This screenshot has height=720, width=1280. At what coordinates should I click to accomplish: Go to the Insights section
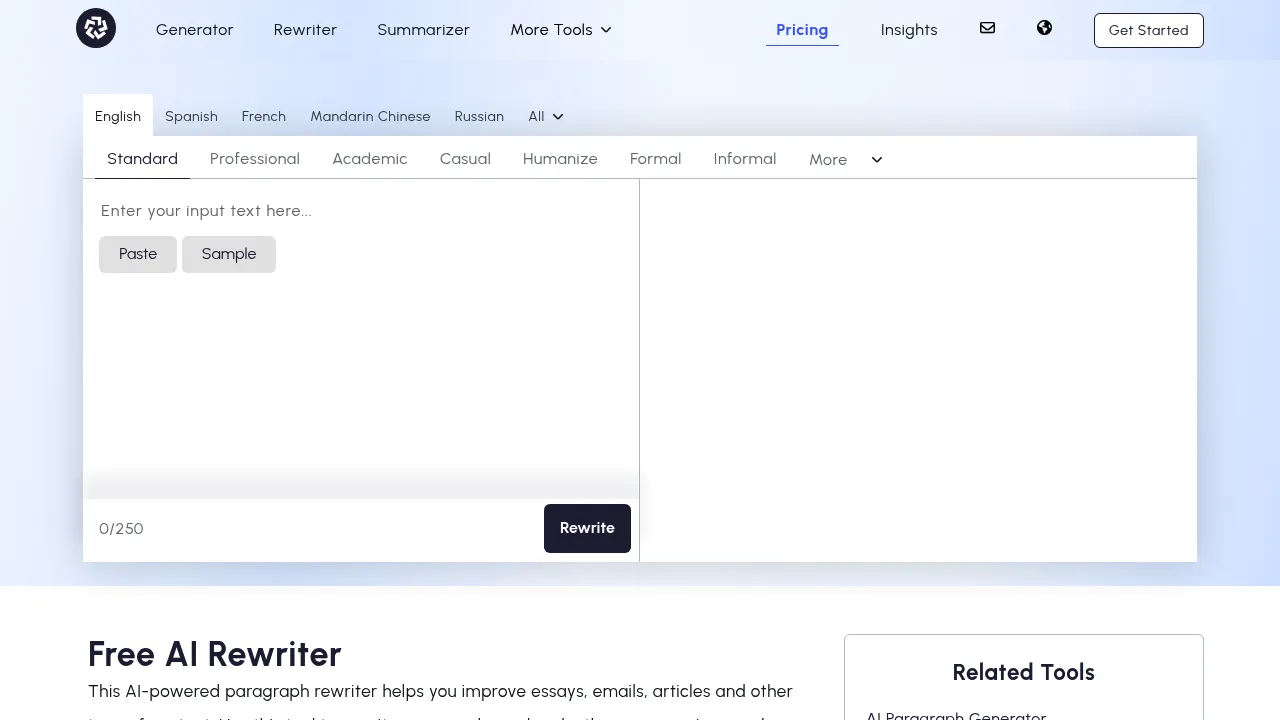click(x=909, y=30)
